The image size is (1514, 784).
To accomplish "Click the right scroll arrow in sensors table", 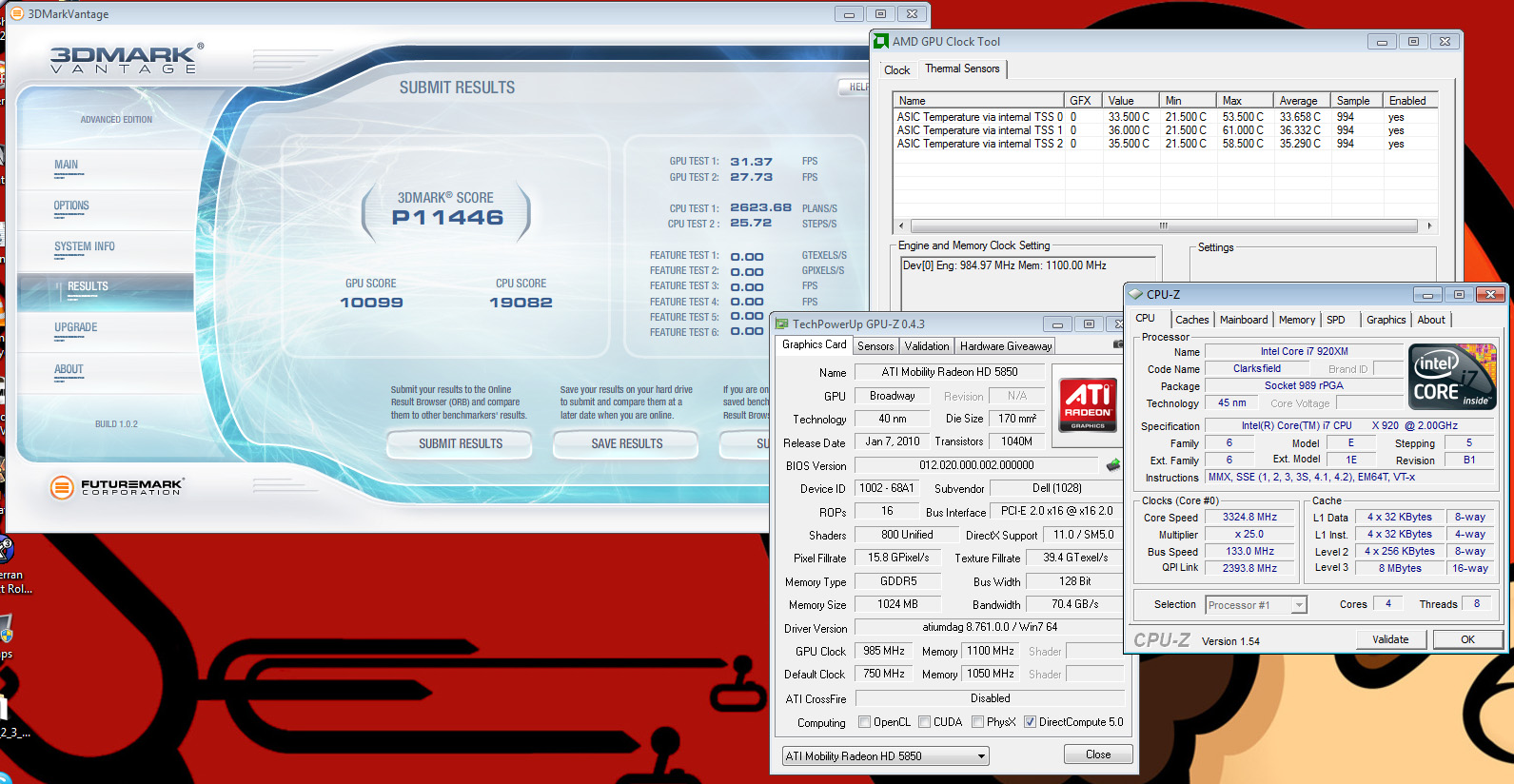I will click(x=1429, y=226).
